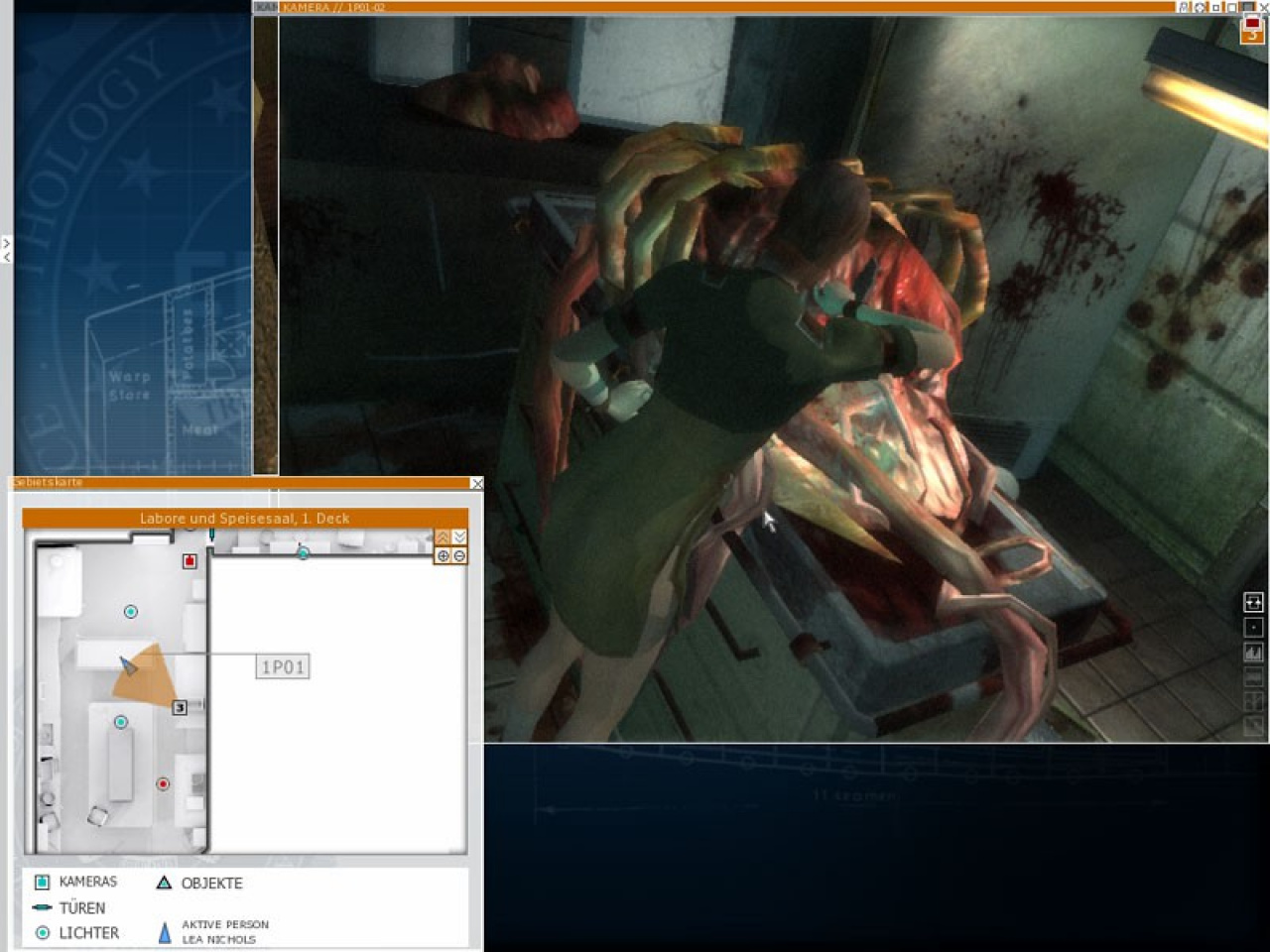Screen dimensions: 1270x952
Task: Click the fourth dimmed camera tool icon
Action: 1253,676
